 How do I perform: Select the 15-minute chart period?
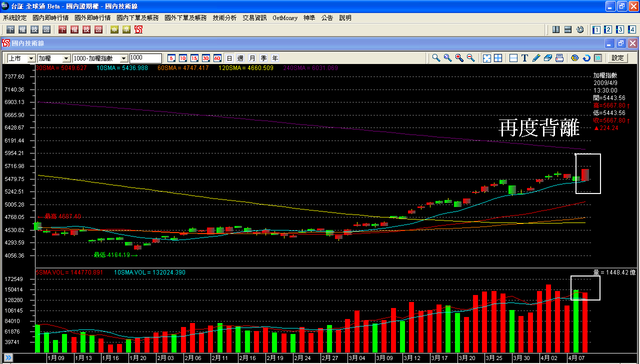pyautogui.click(x=194, y=58)
